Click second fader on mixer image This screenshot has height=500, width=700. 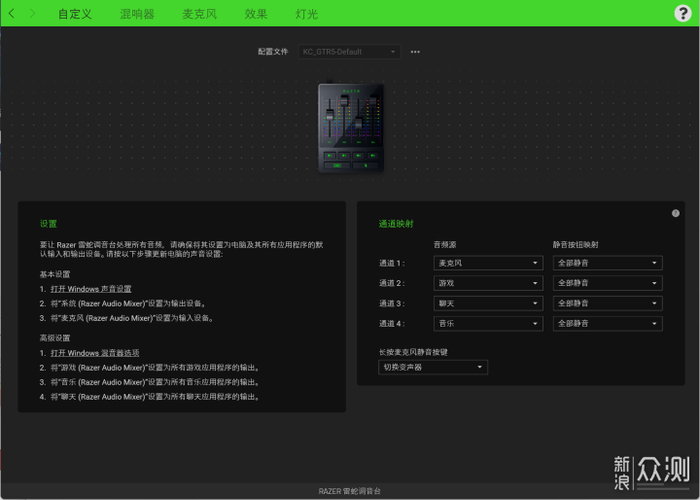pyautogui.click(x=344, y=100)
